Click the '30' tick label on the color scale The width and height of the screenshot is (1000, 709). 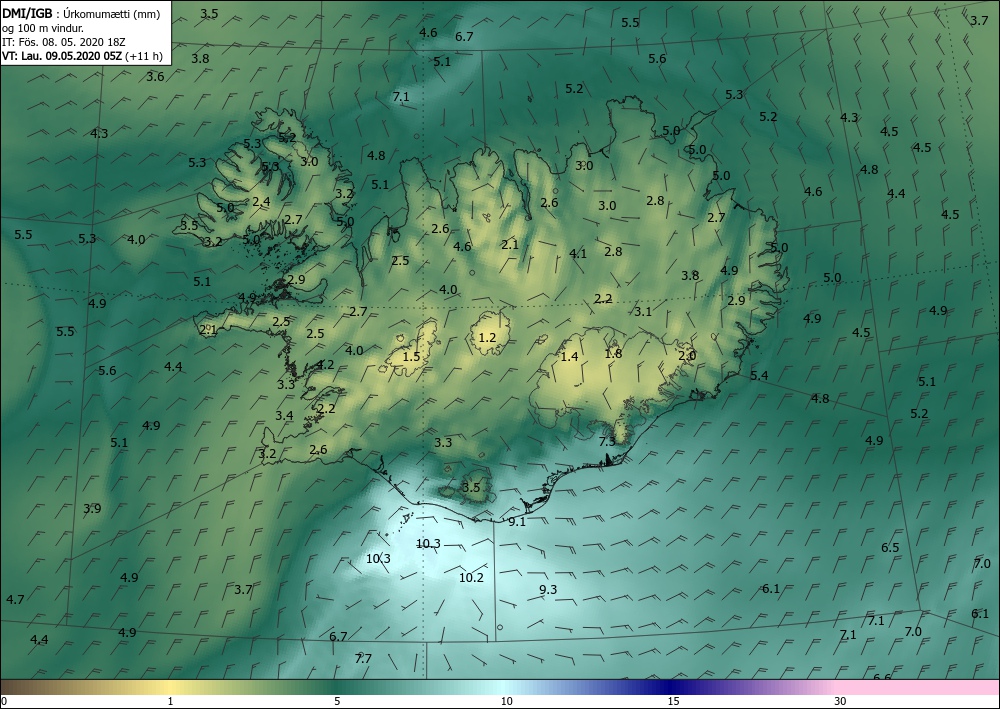point(841,701)
